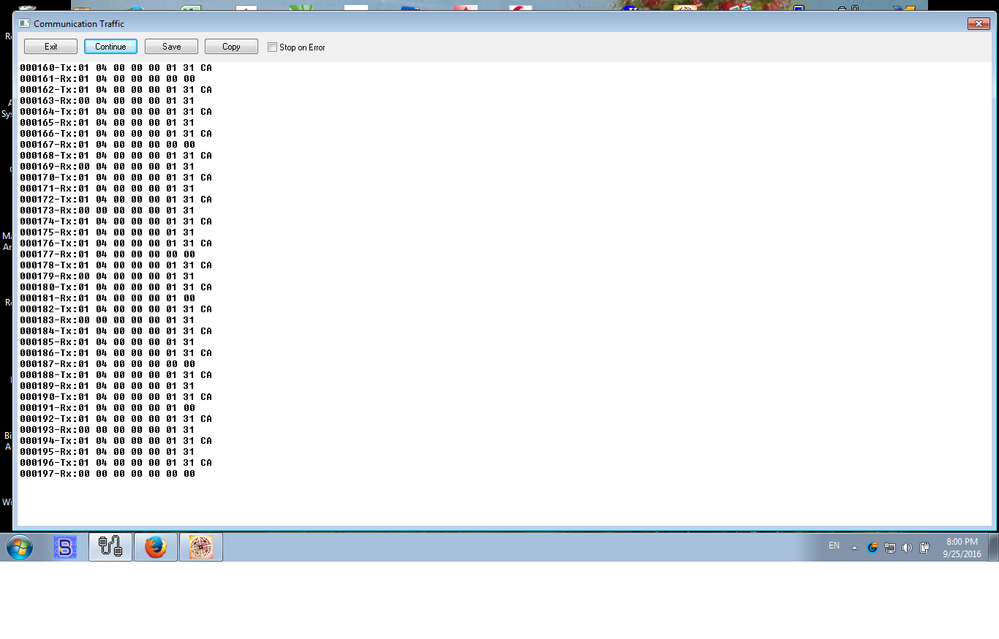Open Firefox from the taskbar
Screen dimensions: 999x639
(x=155, y=547)
